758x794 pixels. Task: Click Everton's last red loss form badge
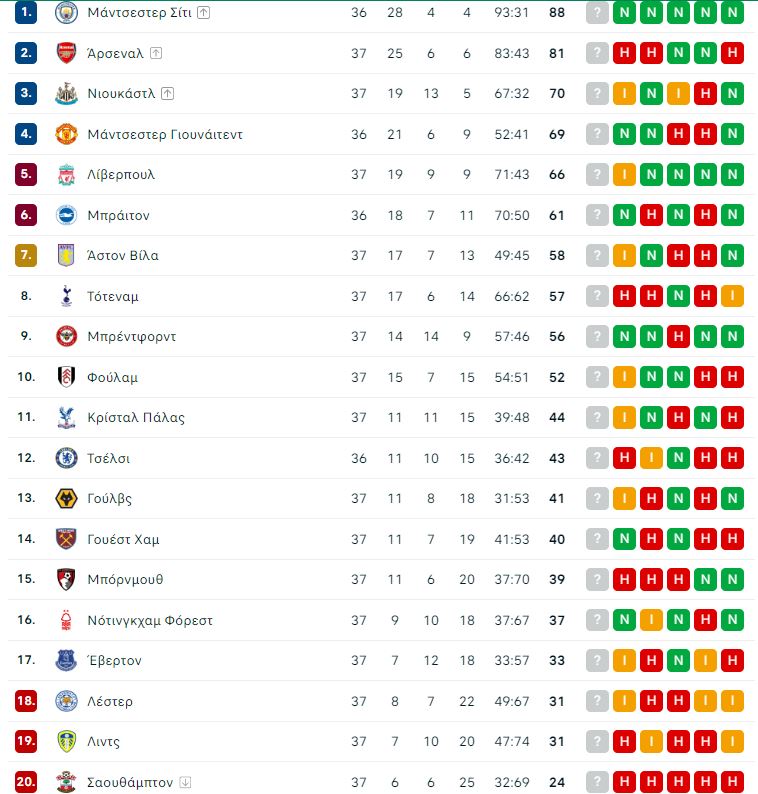click(x=732, y=660)
